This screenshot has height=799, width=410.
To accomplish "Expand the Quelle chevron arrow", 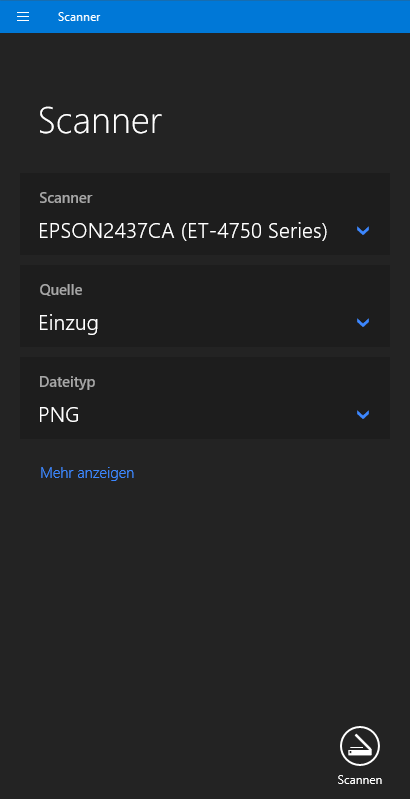I will pos(363,323).
